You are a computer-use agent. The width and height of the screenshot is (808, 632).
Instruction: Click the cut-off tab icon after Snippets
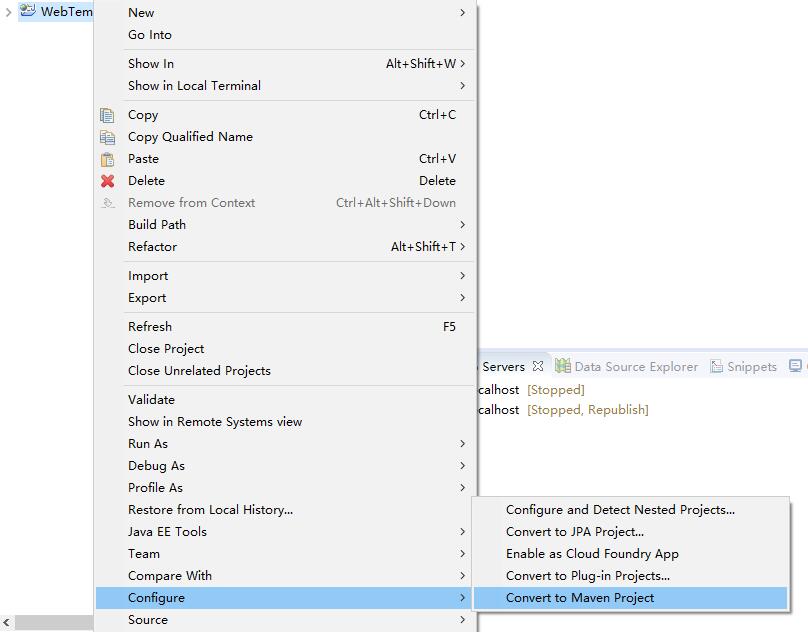pyautogui.click(x=795, y=365)
